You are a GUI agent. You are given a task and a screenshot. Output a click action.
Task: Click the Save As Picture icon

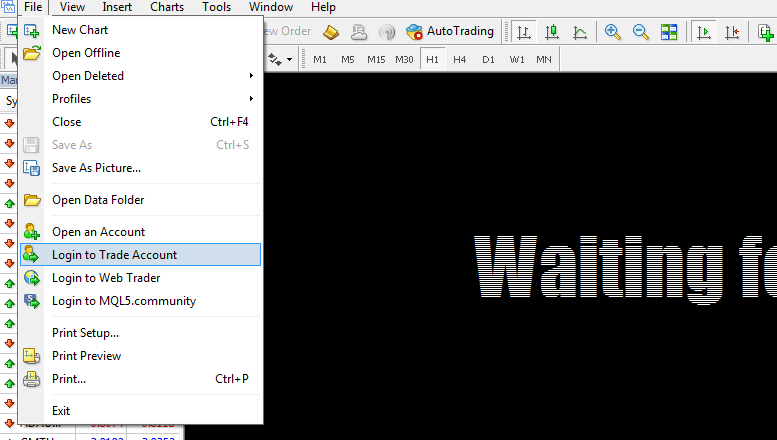tap(32, 168)
